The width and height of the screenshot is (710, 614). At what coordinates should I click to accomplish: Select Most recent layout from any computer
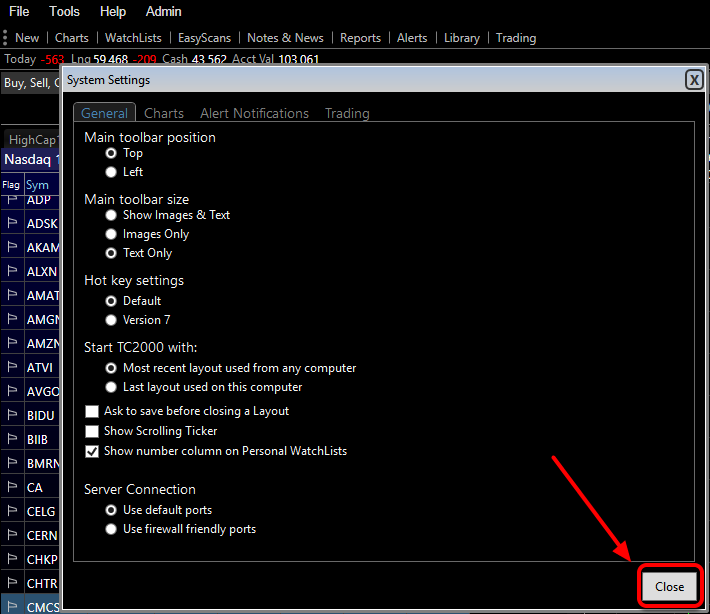click(x=111, y=368)
